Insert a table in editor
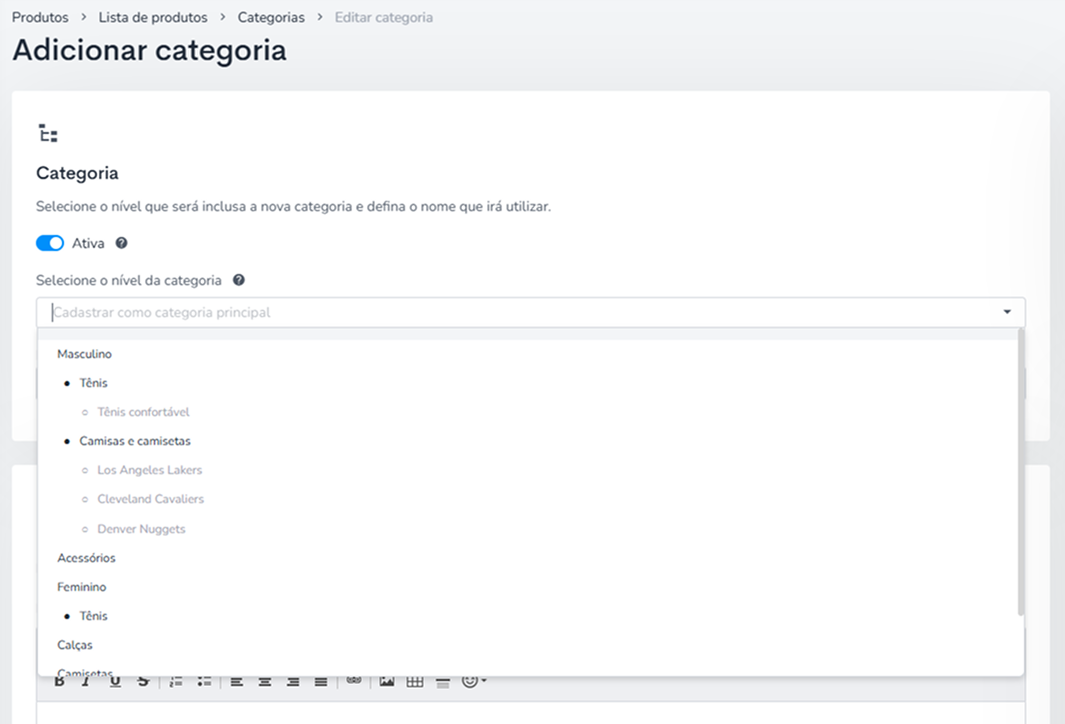The height and width of the screenshot is (724, 1065). (415, 682)
